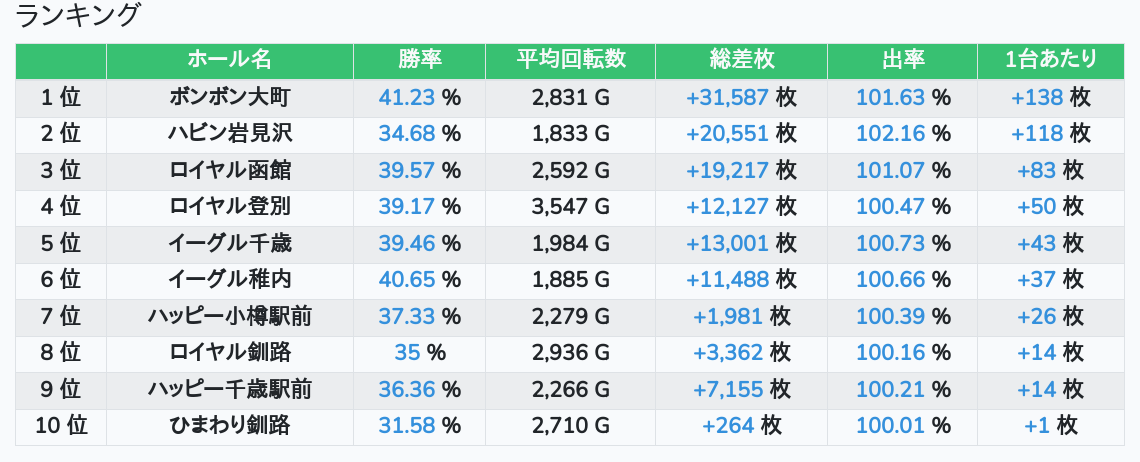Click the ひまわり釧路 hall name

coord(230,426)
